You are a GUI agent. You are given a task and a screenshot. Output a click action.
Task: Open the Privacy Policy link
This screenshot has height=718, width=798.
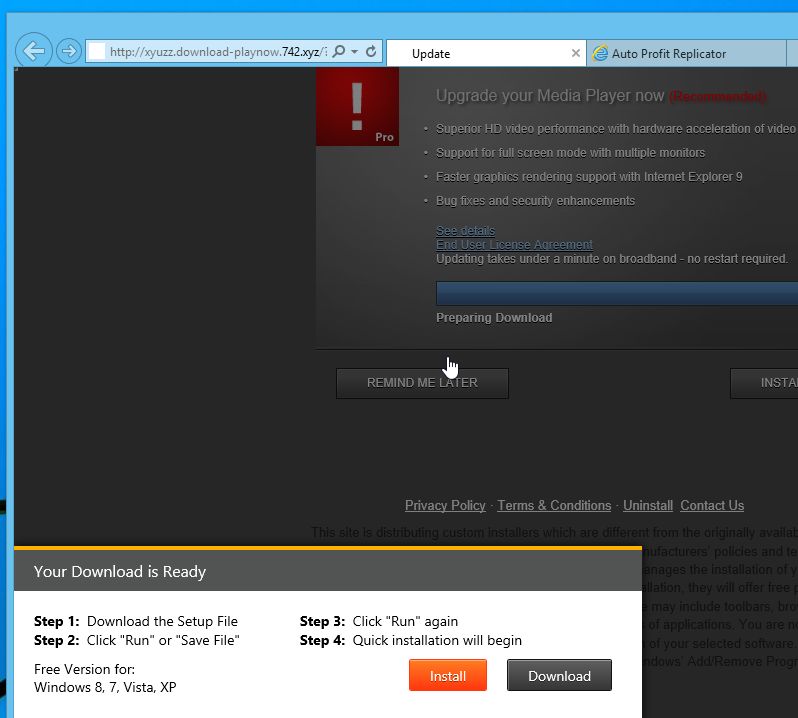point(445,505)
